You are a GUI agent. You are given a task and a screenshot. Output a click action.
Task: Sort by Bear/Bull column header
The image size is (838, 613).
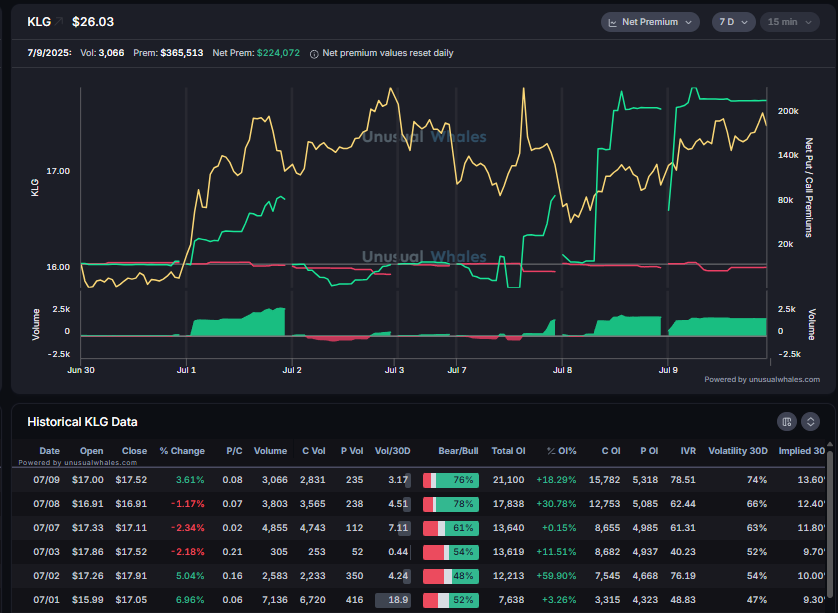tap(458, 451)
